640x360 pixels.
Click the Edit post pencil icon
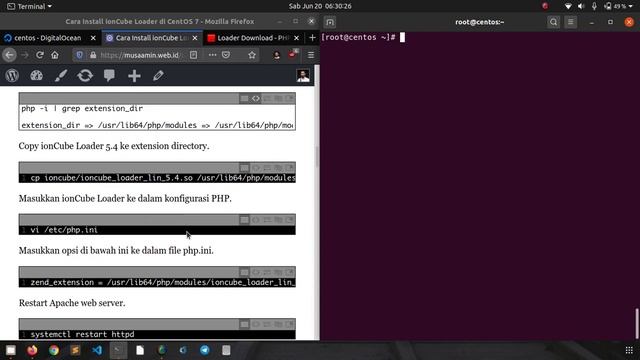[x=158, y=76]
